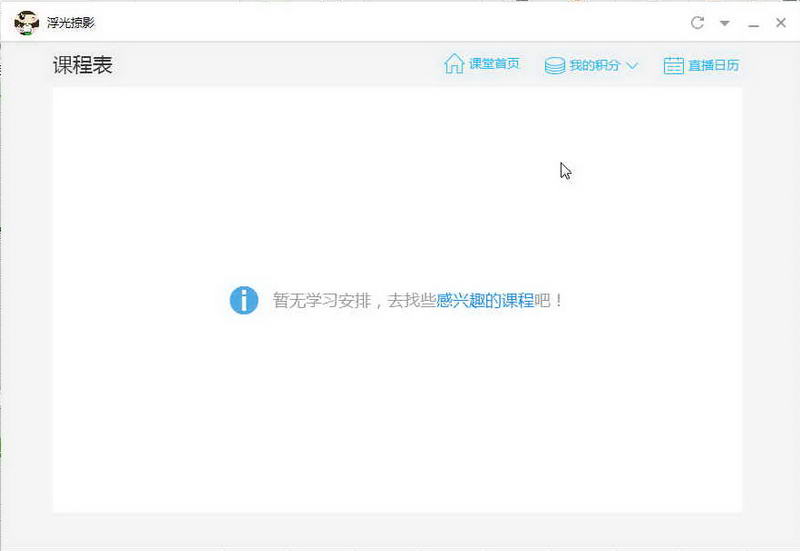Minimize the window
800x551 pixels.
point(754,25)
